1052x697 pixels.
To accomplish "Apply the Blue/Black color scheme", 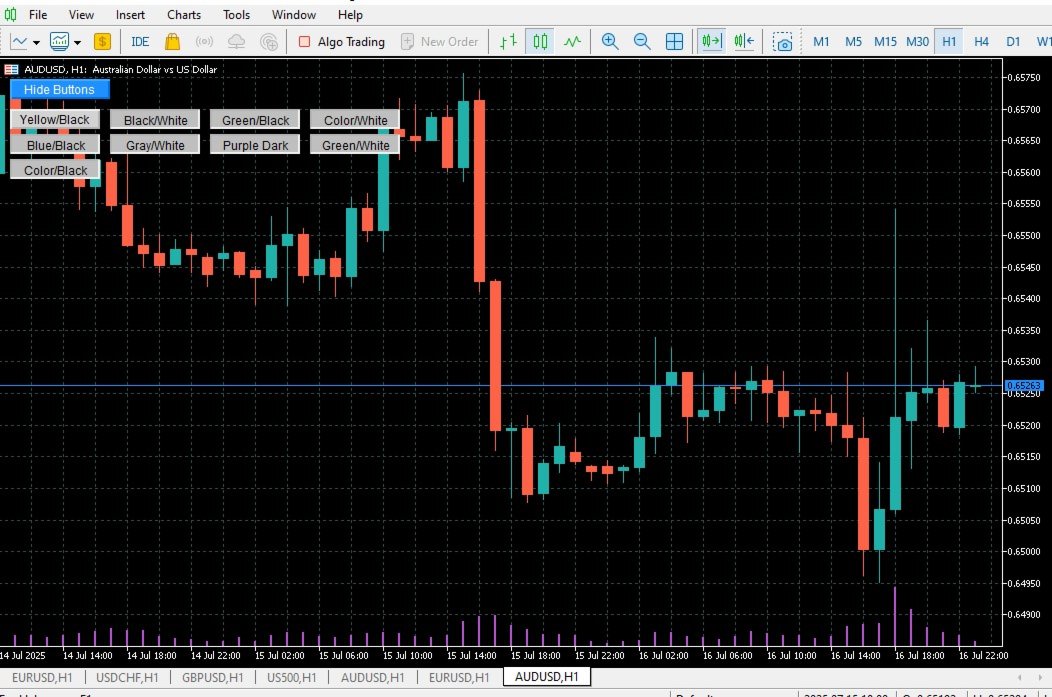I will (55, 145).
